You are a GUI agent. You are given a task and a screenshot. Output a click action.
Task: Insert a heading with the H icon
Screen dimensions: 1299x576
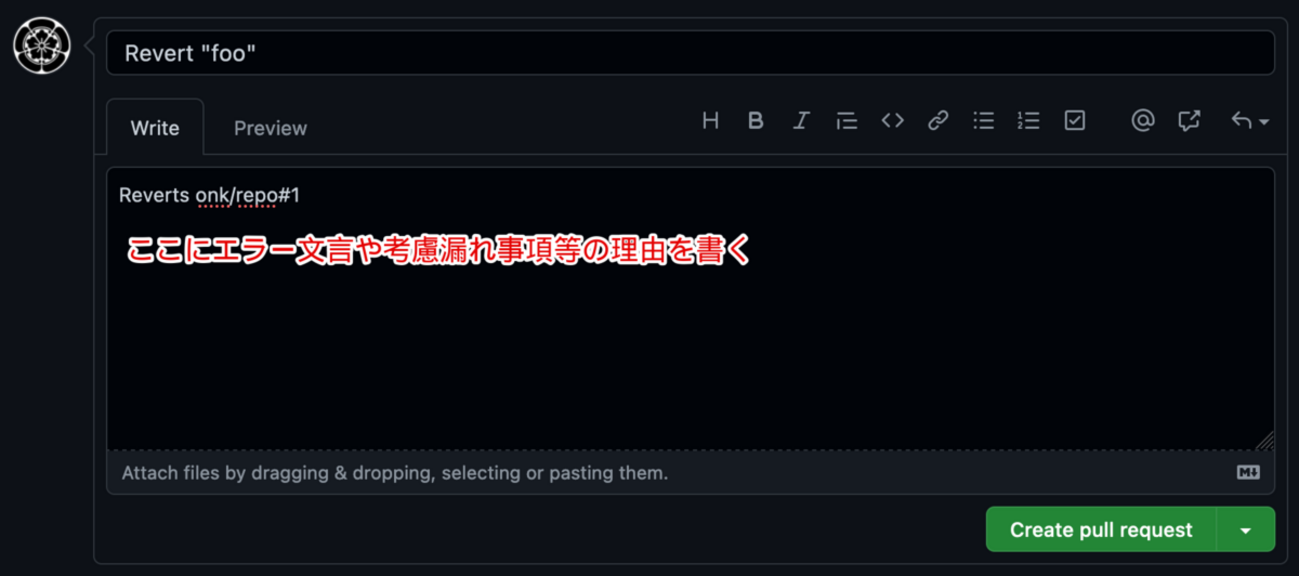(710, 121)
